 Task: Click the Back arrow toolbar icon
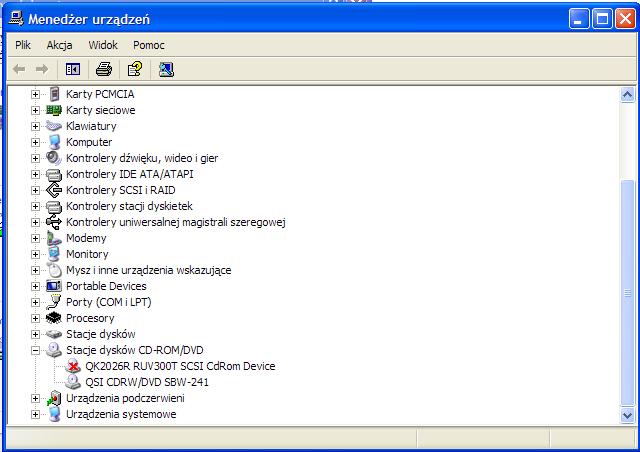coord(19,69)
